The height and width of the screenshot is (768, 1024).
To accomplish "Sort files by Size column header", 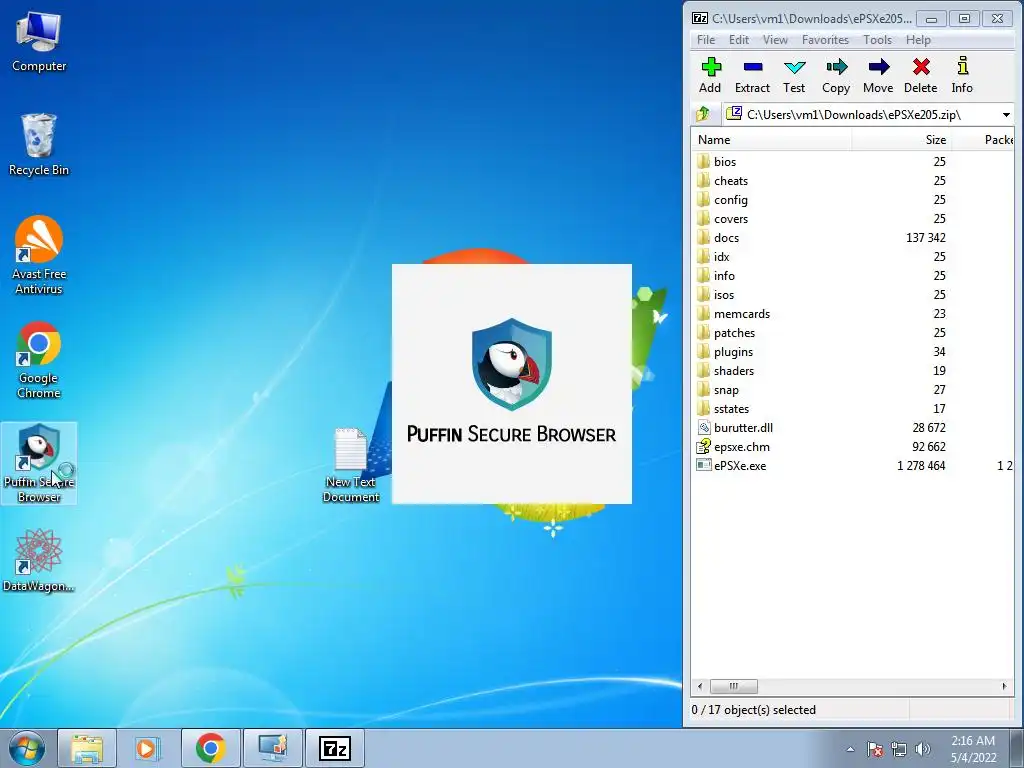I will tap(901, 140).
